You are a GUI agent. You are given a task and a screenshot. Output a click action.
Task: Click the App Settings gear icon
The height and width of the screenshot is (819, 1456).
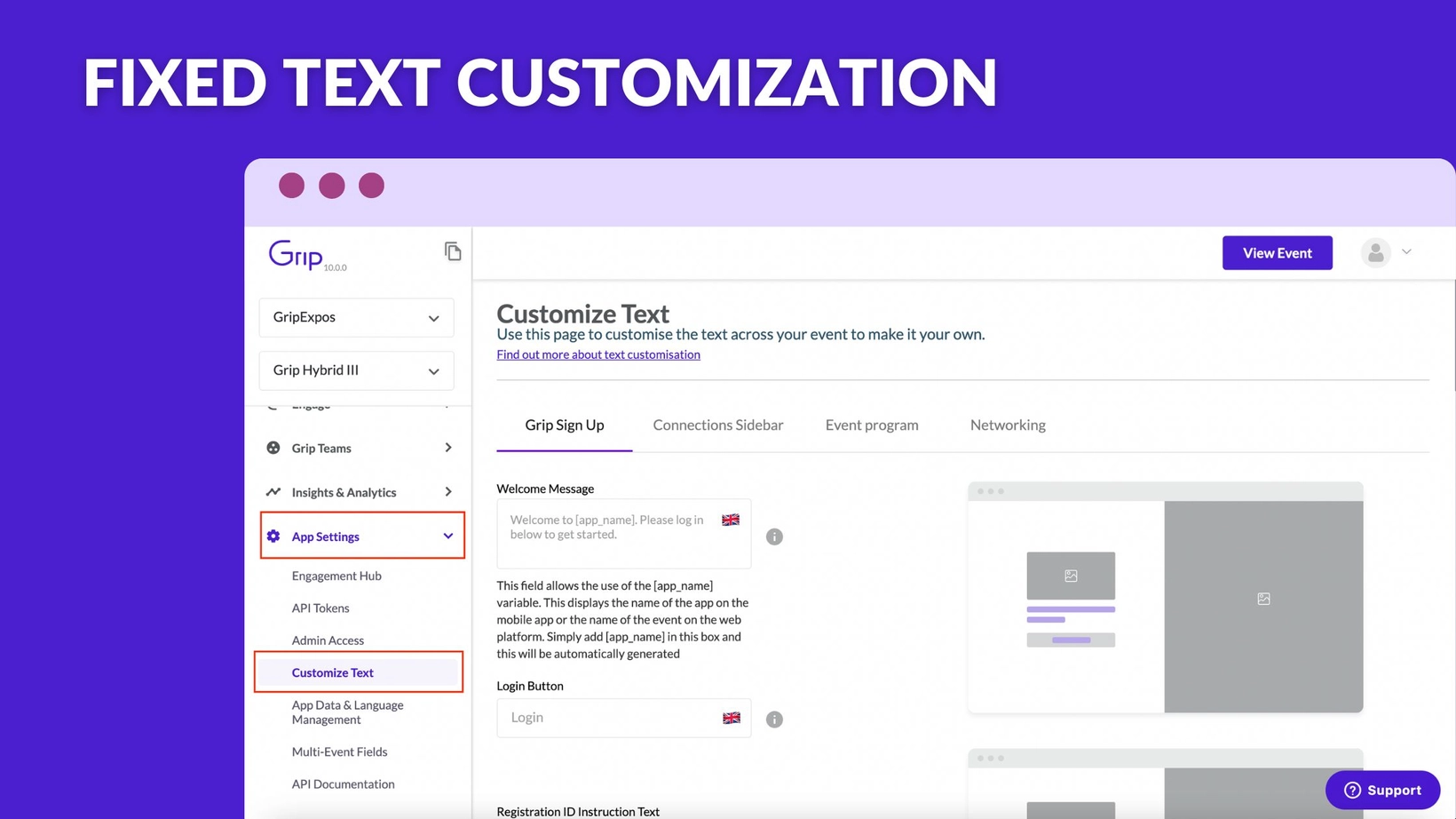[x=273, y=537]
